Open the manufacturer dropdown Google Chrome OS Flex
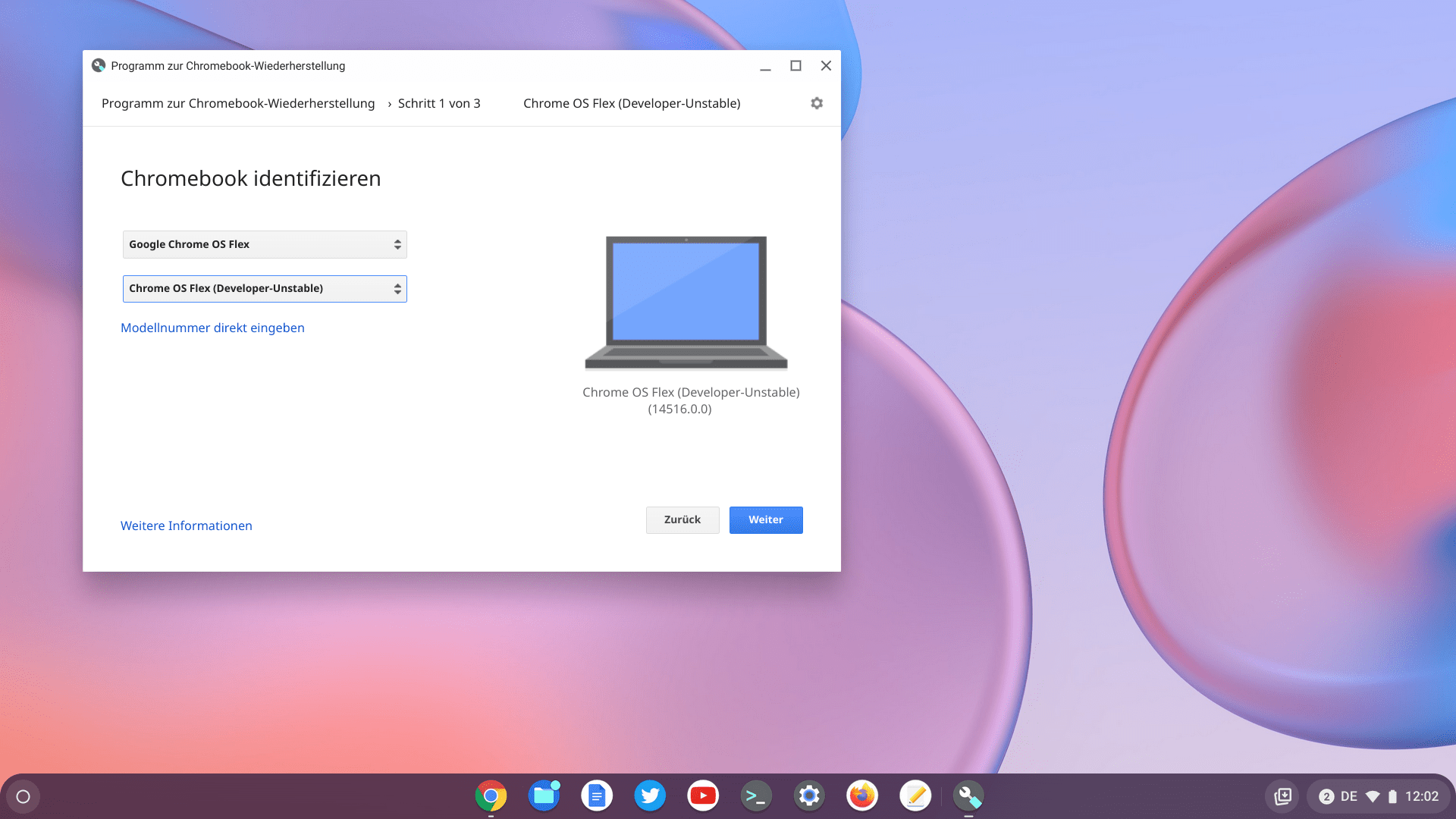The width and height of the screenshot is (1456, 819). pyautogui.click(x=265, y=244)
